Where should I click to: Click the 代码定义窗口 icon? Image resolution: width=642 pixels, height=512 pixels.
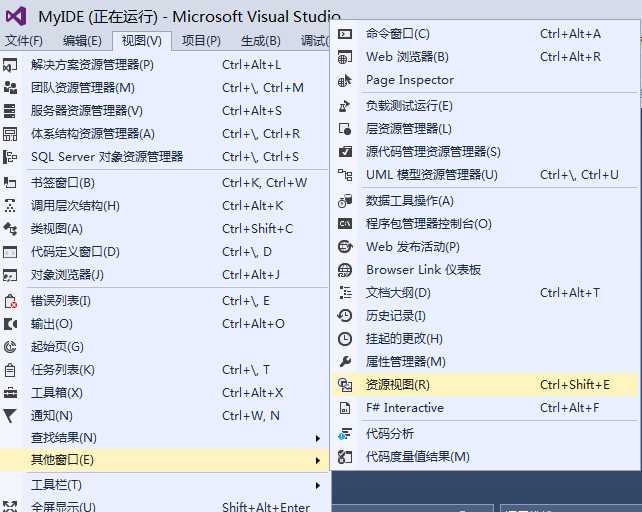pyautogui.click(x=10, y=252)
